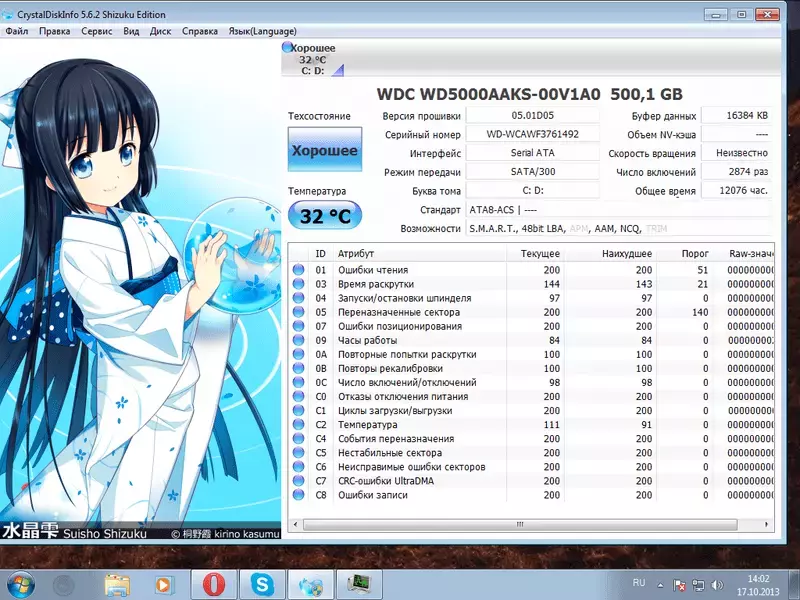
Task: Select the Температура attribute name in table
Action: click(367, 424)
